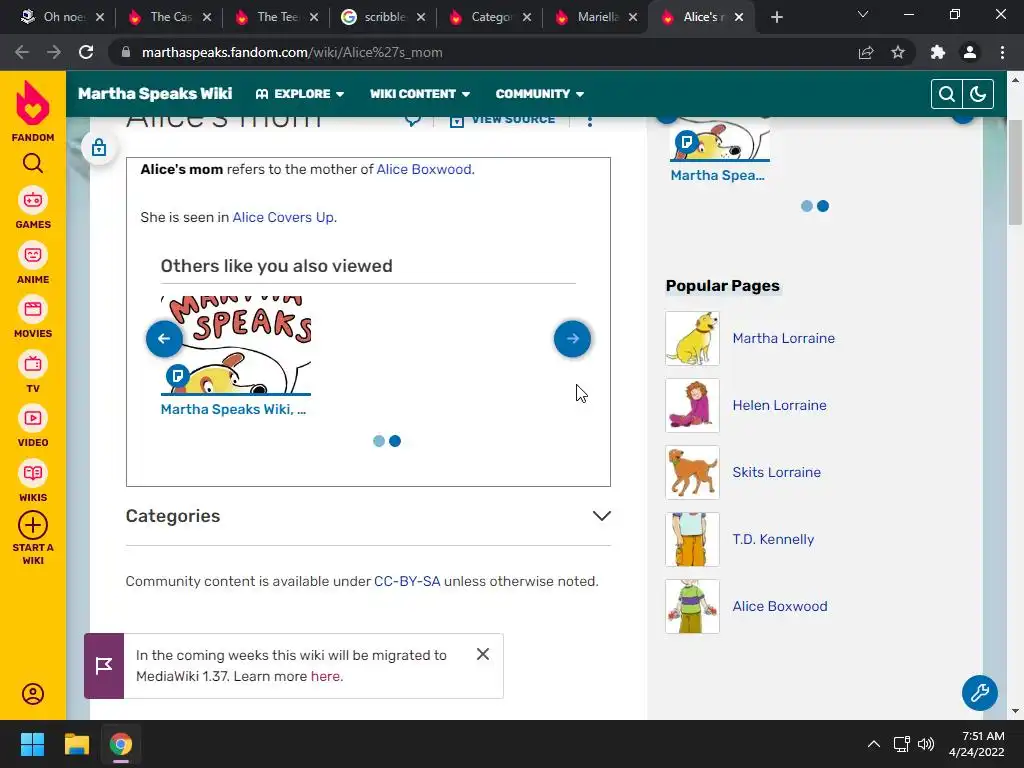Click View Source button
1024x768 pixels.
pos(503,120)
